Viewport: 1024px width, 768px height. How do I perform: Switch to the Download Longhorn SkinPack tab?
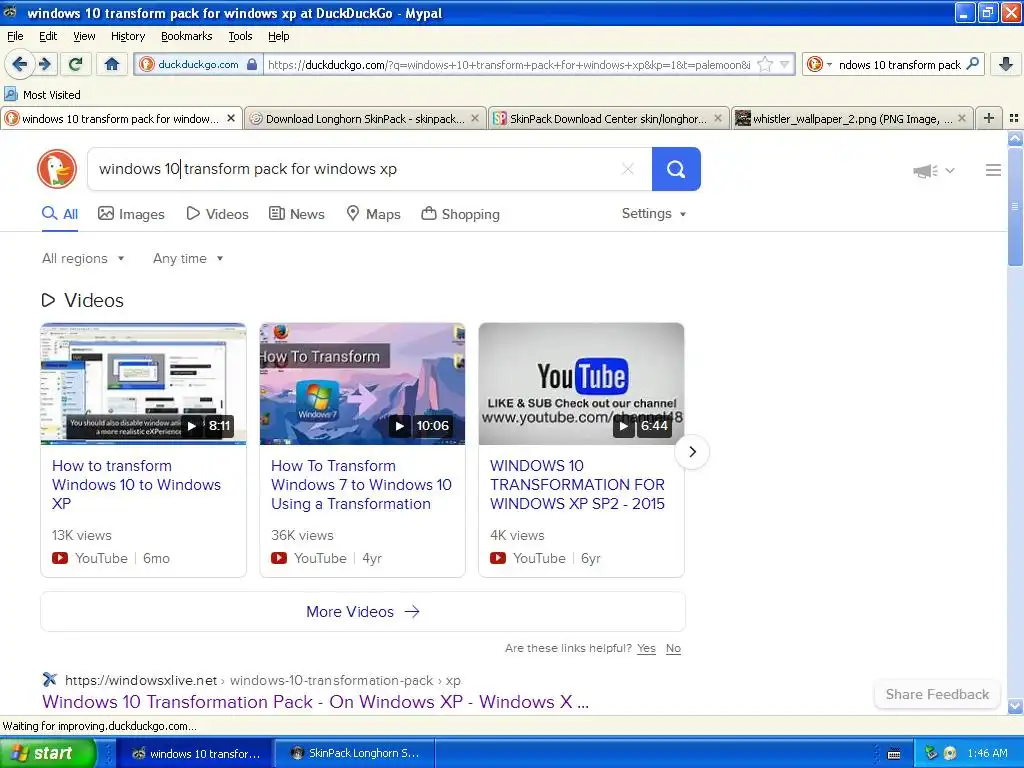[365, 118]
